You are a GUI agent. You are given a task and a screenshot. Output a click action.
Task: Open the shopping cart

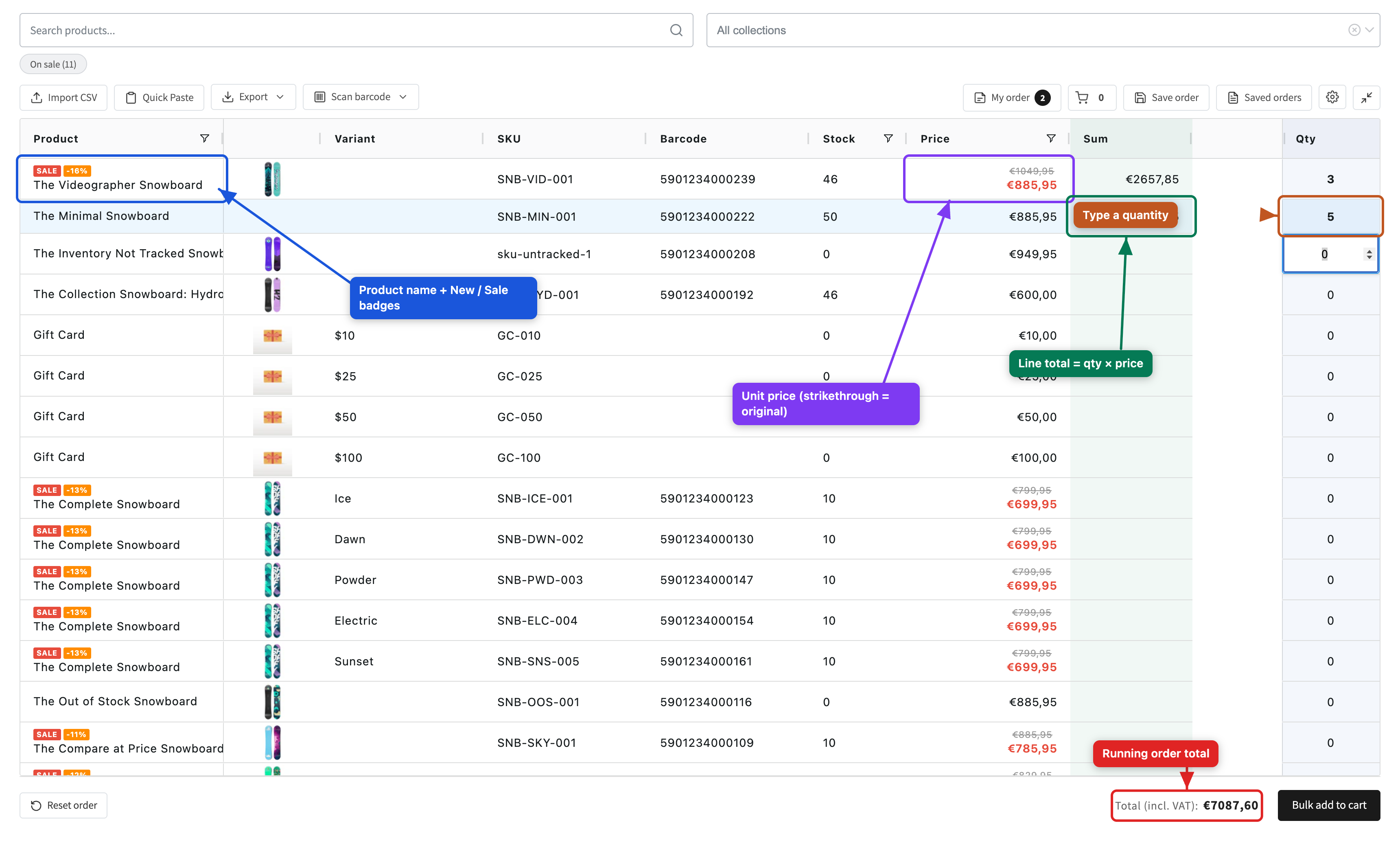[1092, 97]
